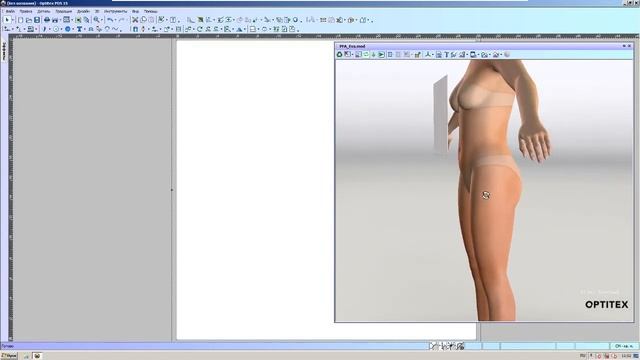The height and width of the screenshot is (360, 640).
Task: Click the zoom magnifier tool
Action: 96,20
